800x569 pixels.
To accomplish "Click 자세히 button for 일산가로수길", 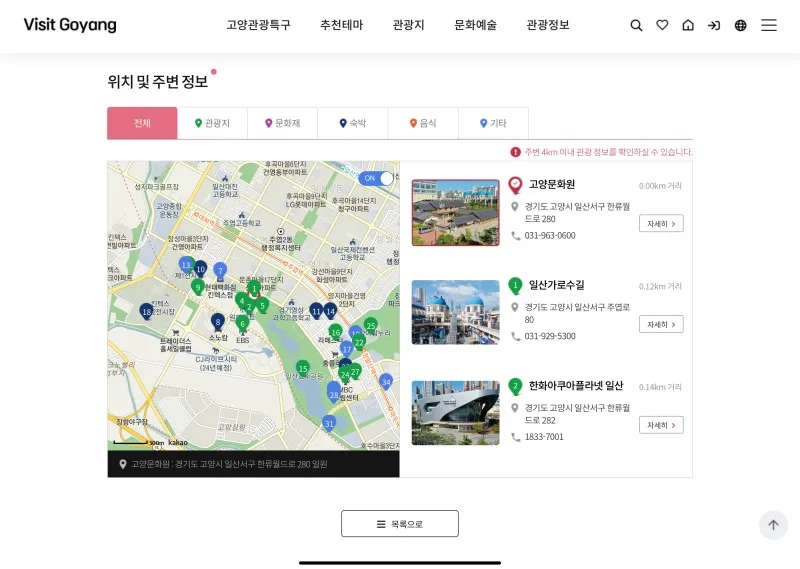I will (x=661, y=324).
